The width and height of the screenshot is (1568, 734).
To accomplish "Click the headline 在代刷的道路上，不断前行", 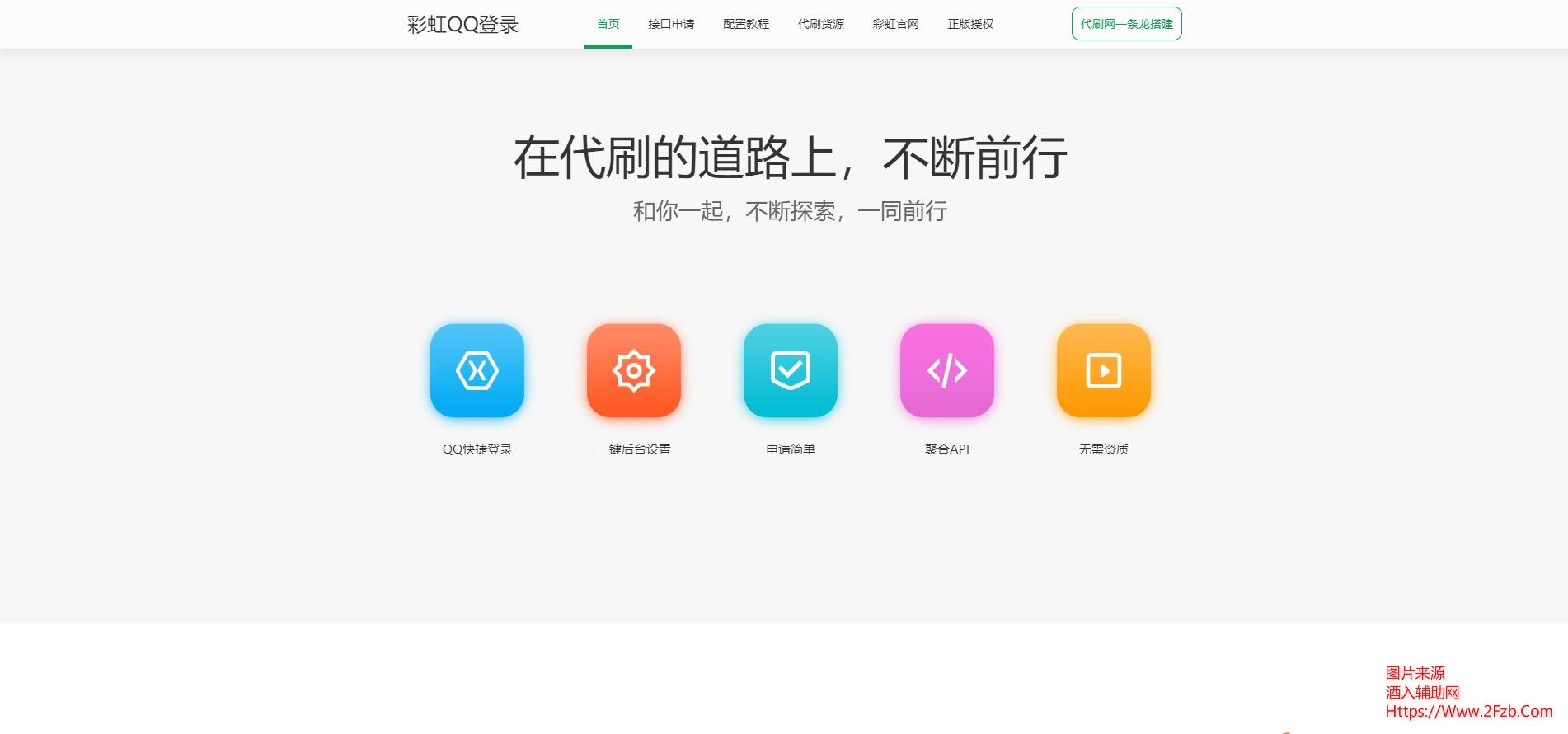I will 791,158.
